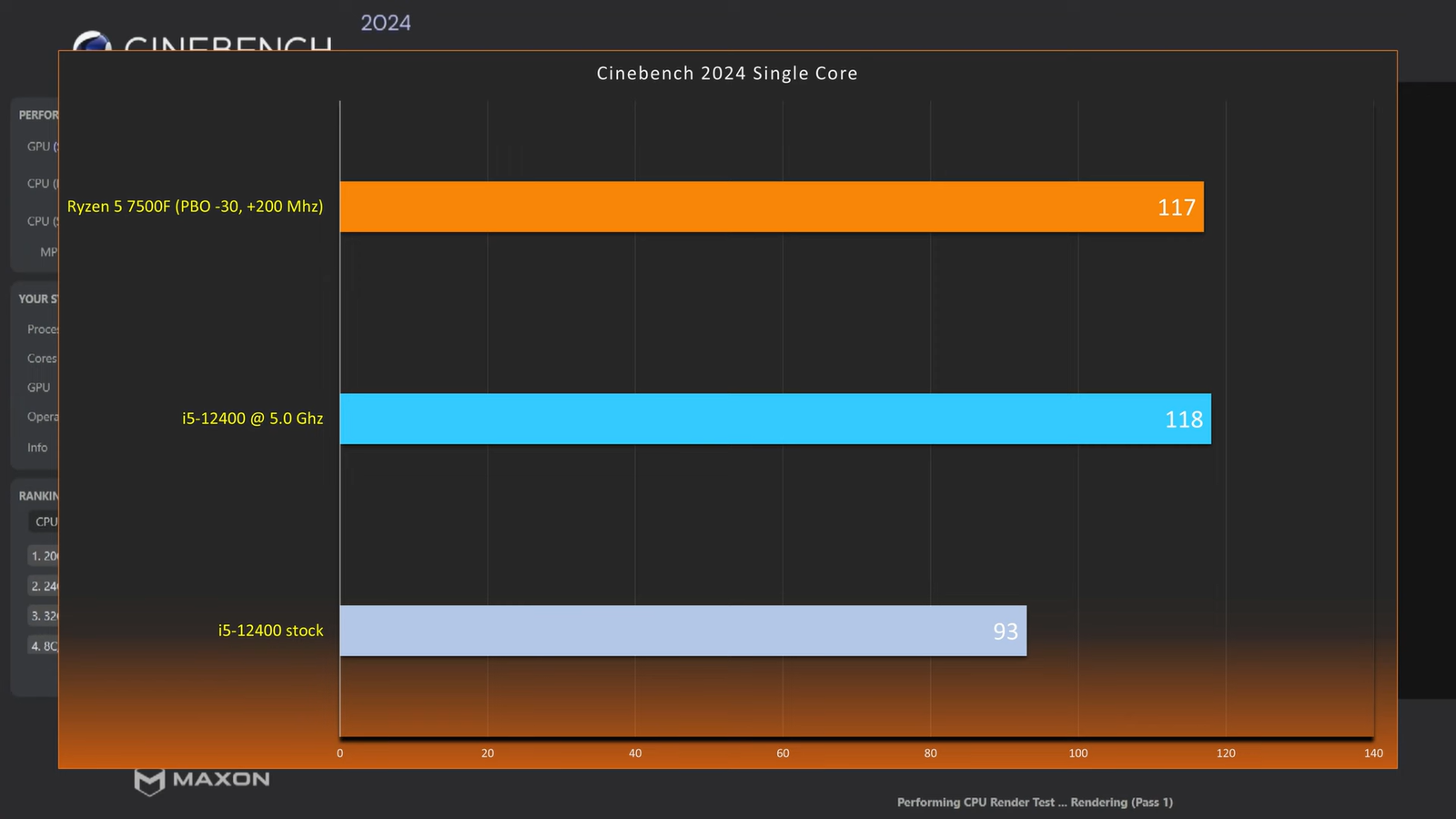Click the MP Ratio row in Performance
The image size is (1456, 819).
click(47, 252)
